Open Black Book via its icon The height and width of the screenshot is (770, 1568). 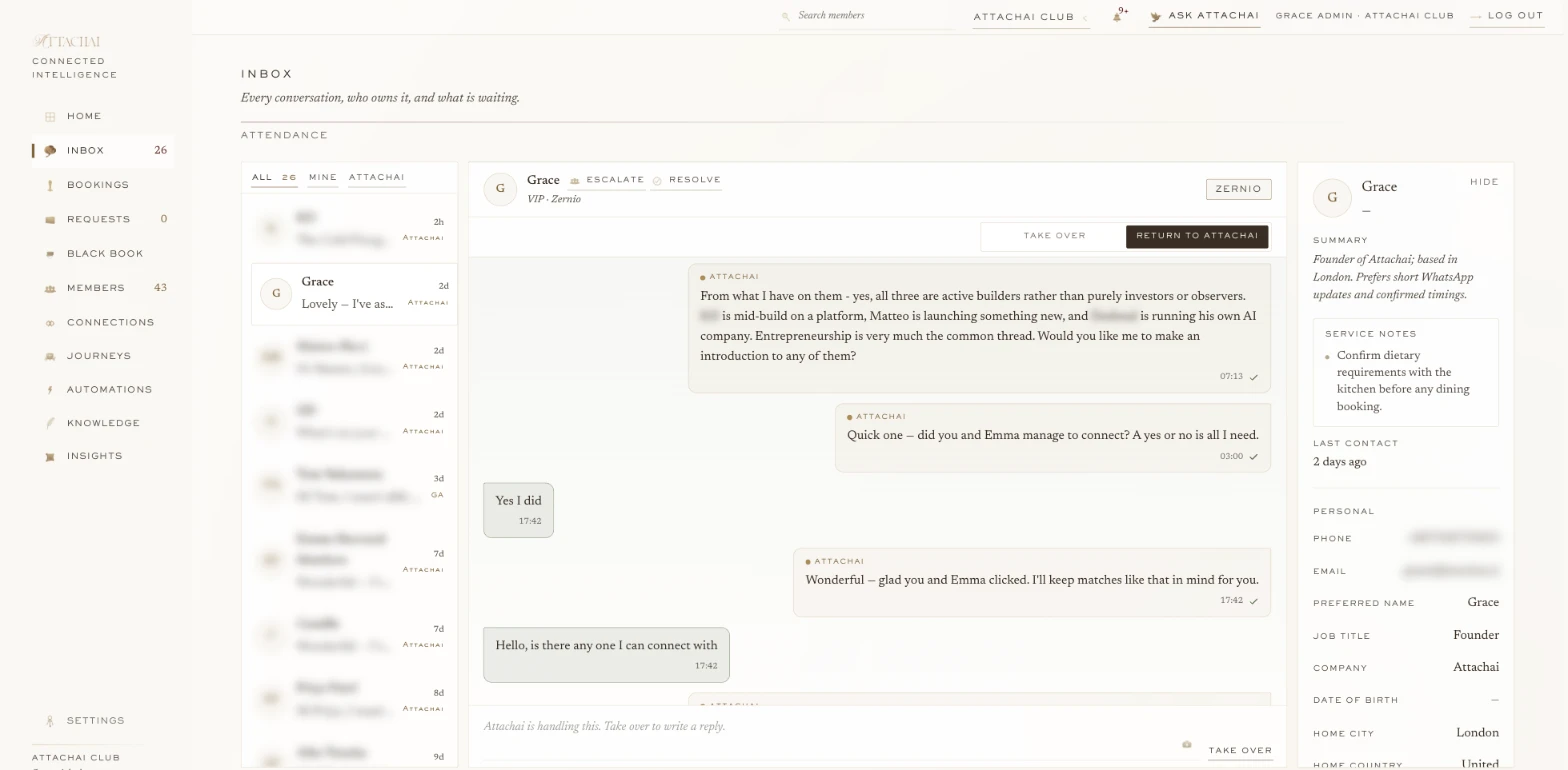point(50,254)
